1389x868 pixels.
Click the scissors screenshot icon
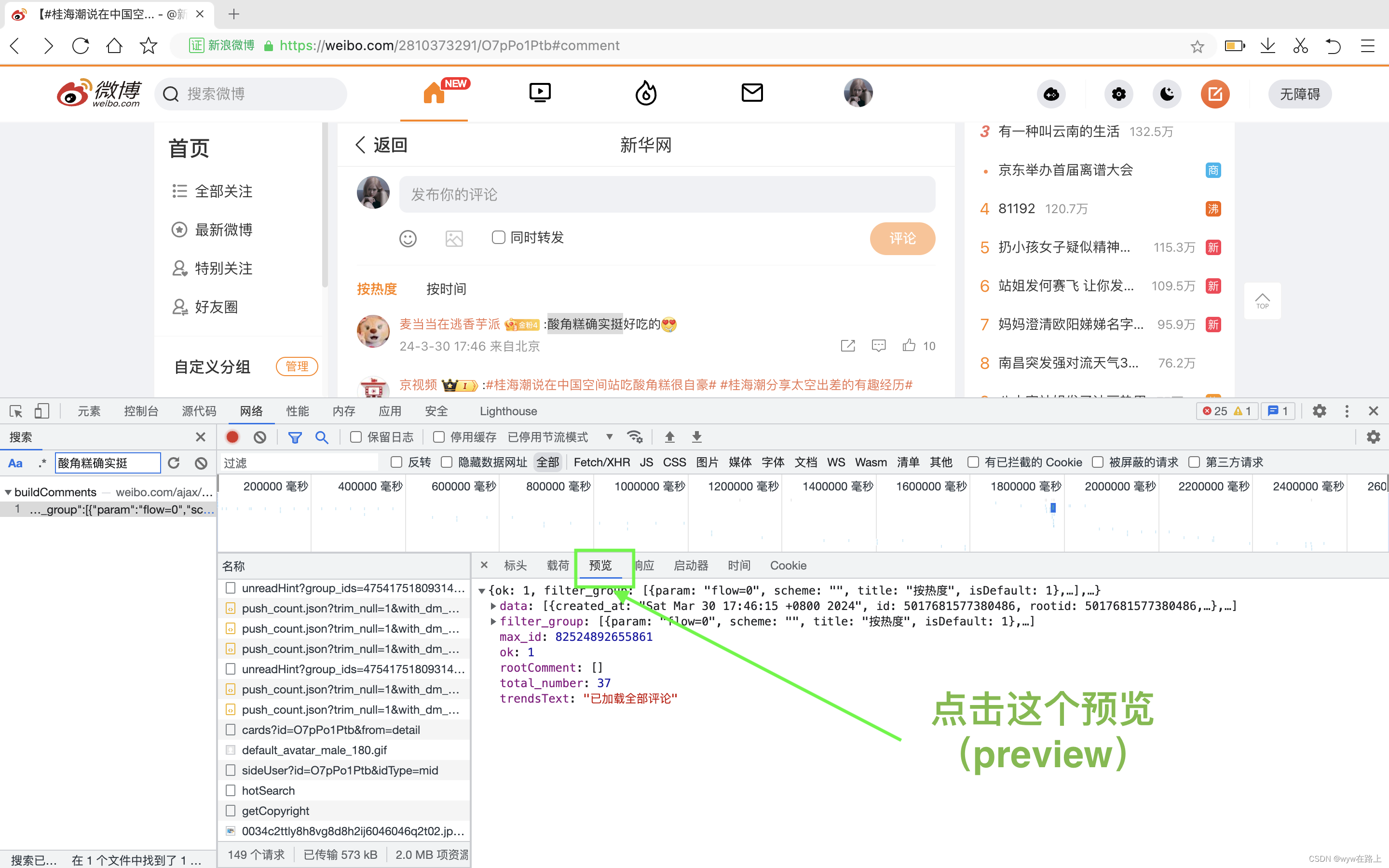coord(1301,46)
